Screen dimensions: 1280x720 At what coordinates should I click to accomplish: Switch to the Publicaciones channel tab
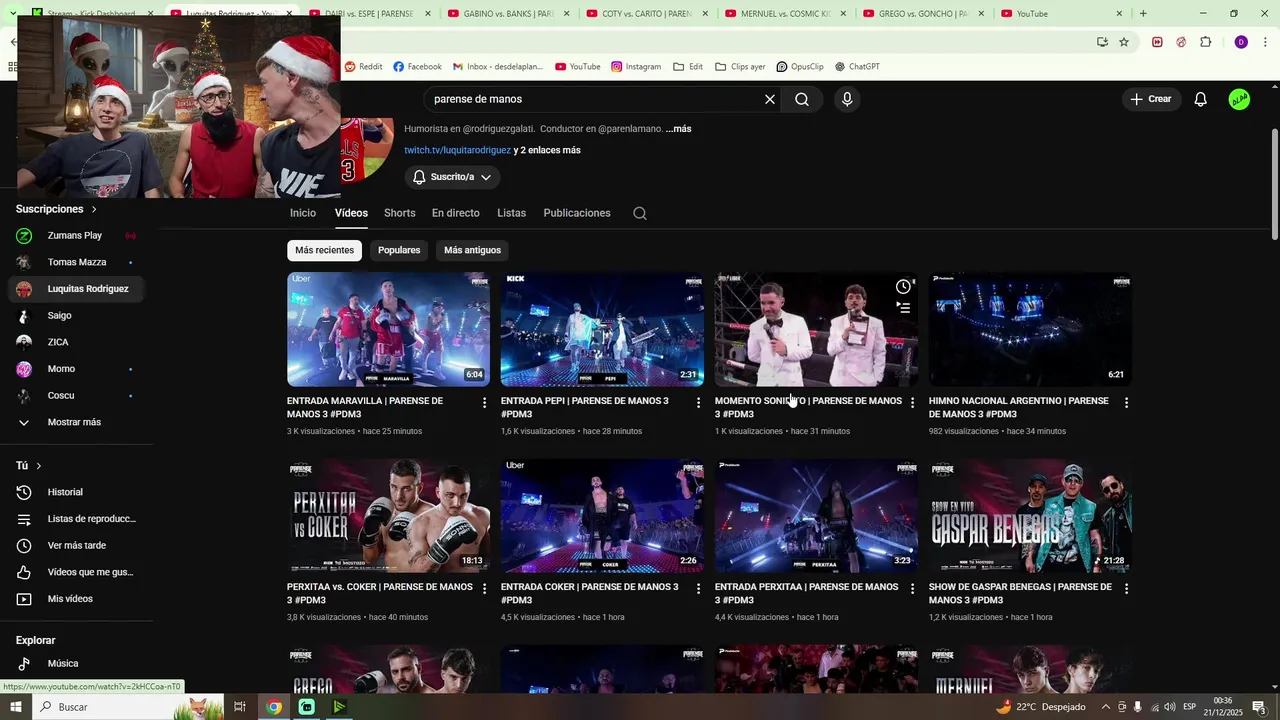[577, 213]
